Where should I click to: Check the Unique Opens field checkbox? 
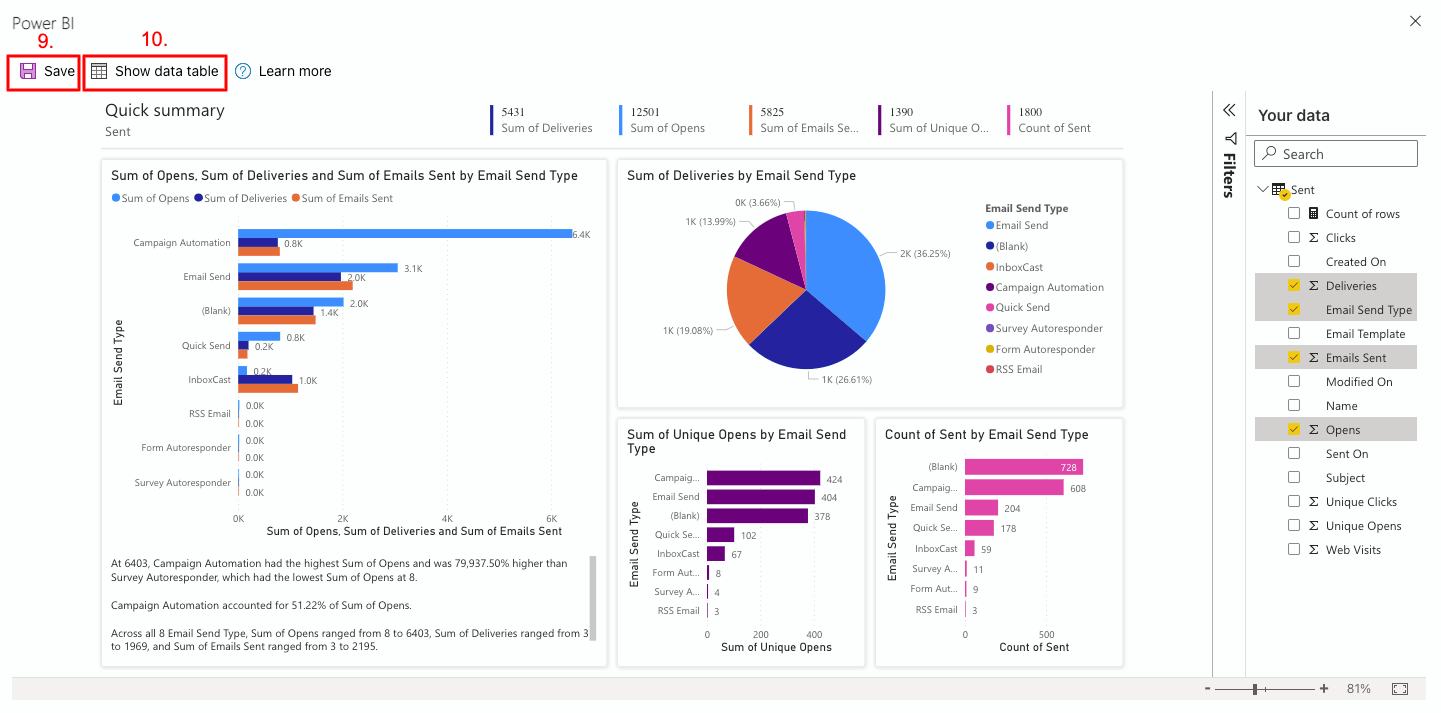(1294, 526)
